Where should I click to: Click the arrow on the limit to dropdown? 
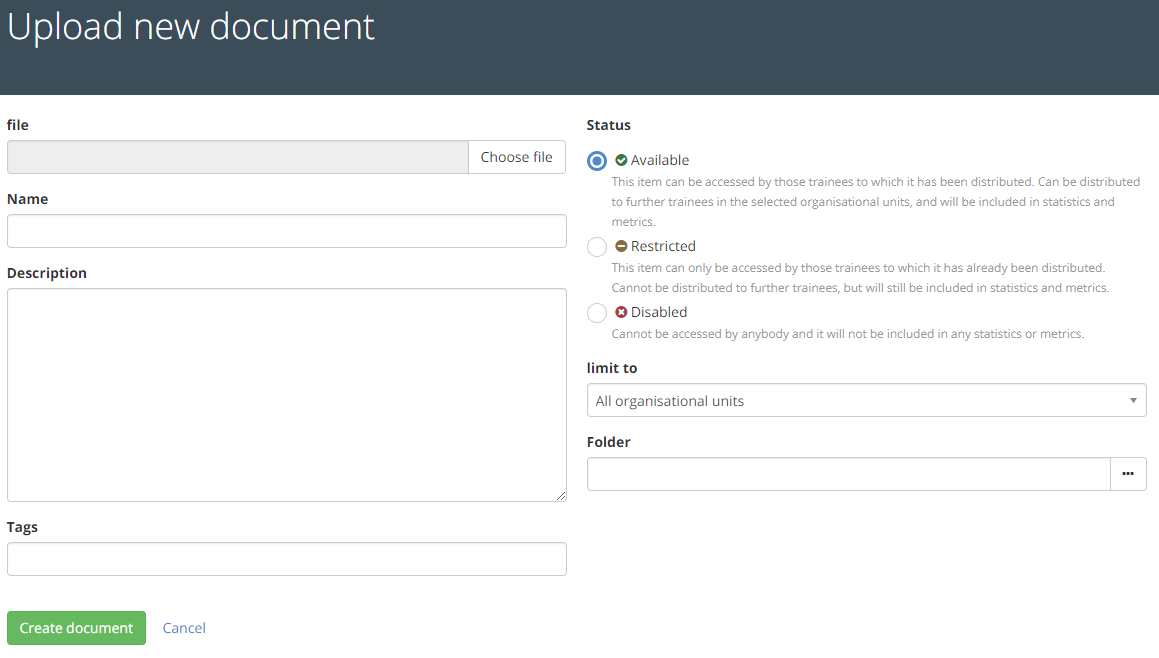click(1133, 401)
